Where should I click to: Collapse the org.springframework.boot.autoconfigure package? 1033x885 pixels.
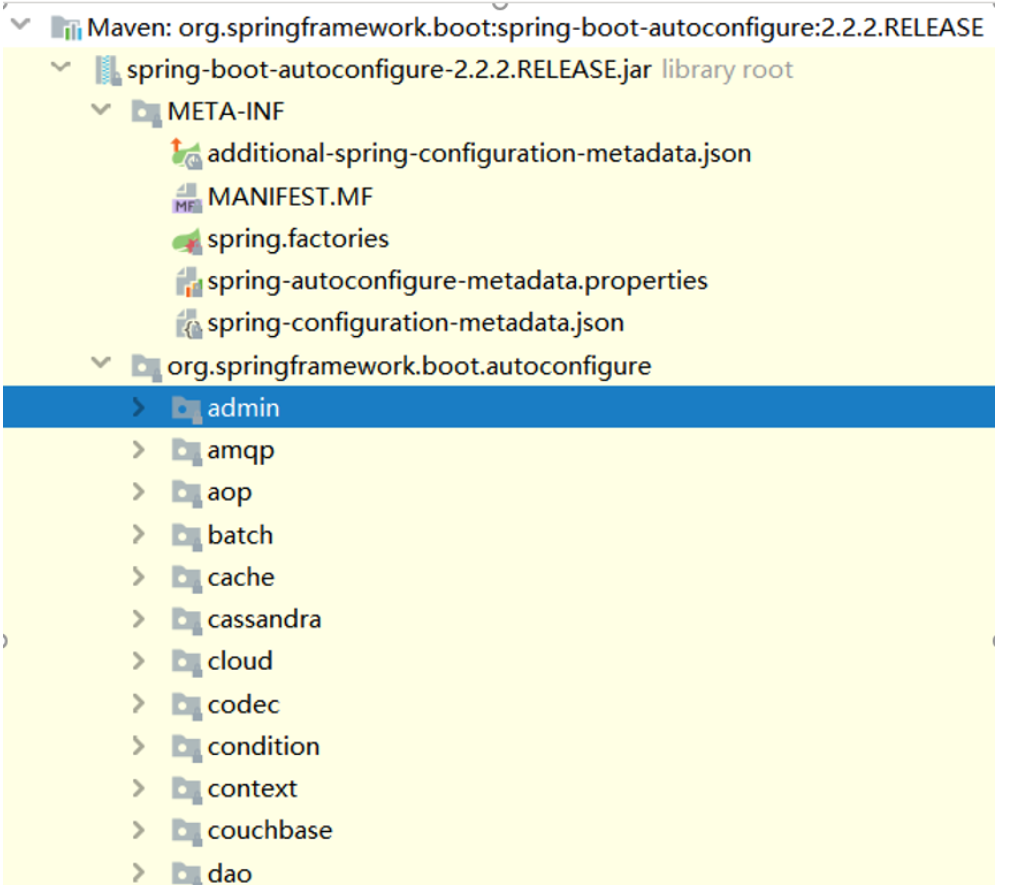101,363
